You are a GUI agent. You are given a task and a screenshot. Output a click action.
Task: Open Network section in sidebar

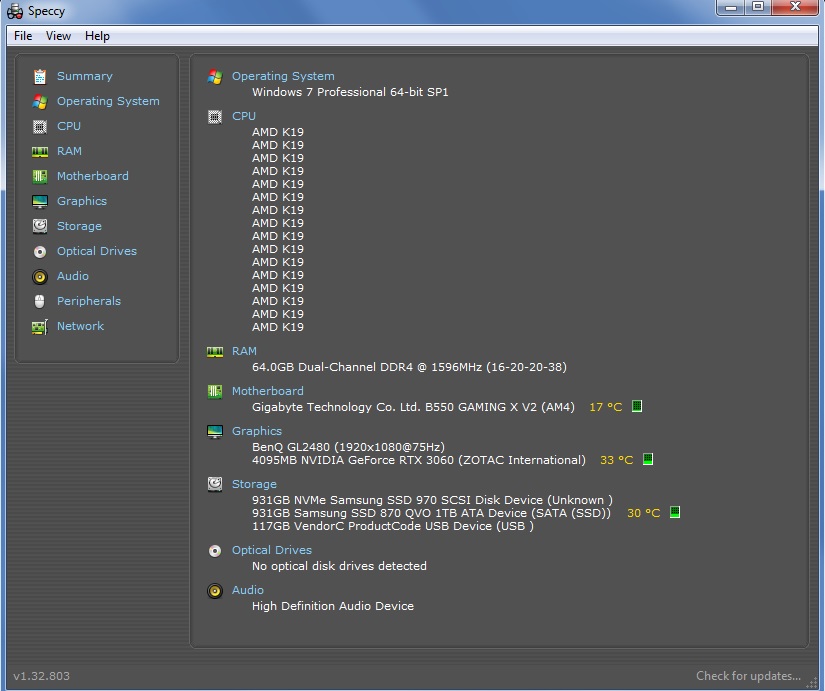(80, 326)
